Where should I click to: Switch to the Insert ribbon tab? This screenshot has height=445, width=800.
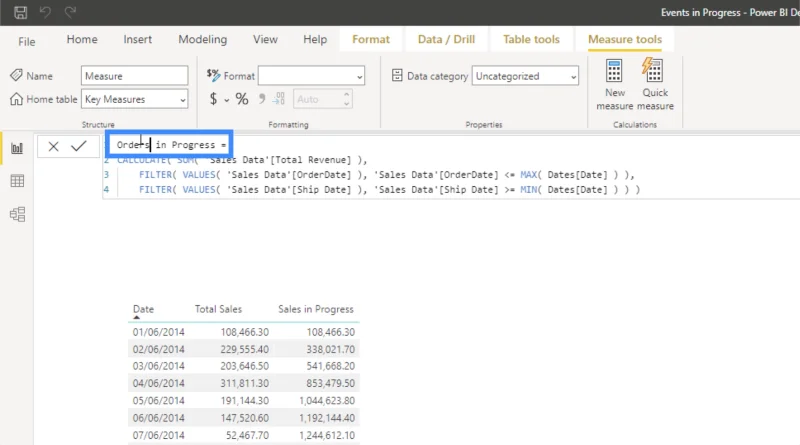[x=137, y=39]
